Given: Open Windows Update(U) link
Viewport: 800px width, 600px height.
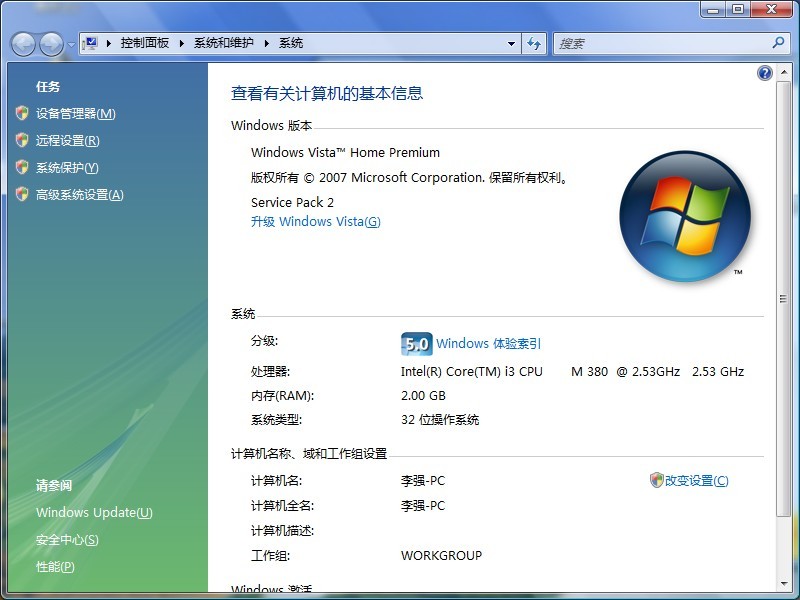Looking at the screenshot, I should point(94,512).
